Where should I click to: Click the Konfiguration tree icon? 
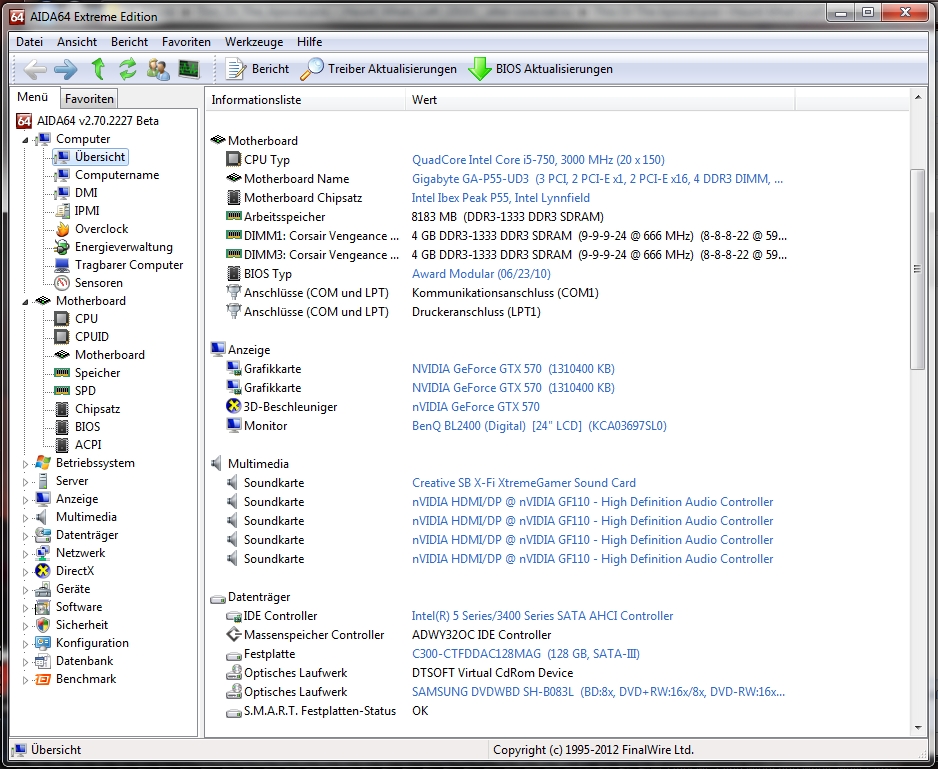coord(42,643)
